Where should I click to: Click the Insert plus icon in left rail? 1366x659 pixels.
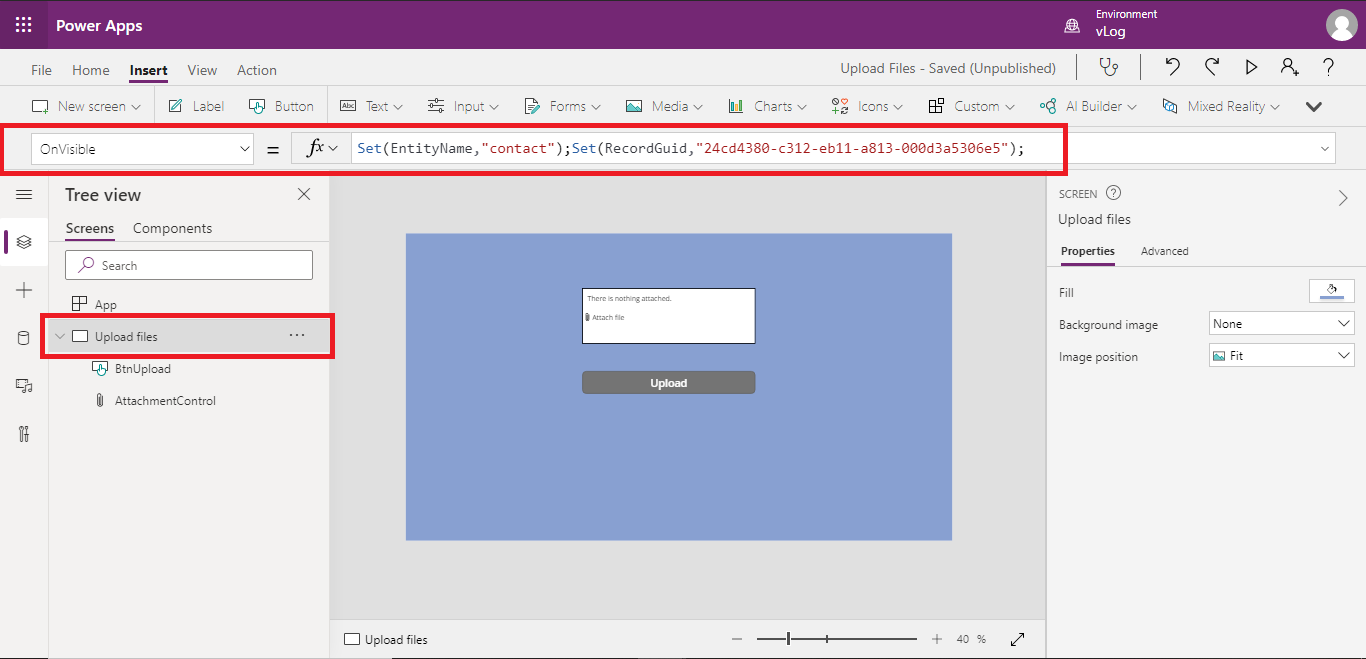coord(22,290)
